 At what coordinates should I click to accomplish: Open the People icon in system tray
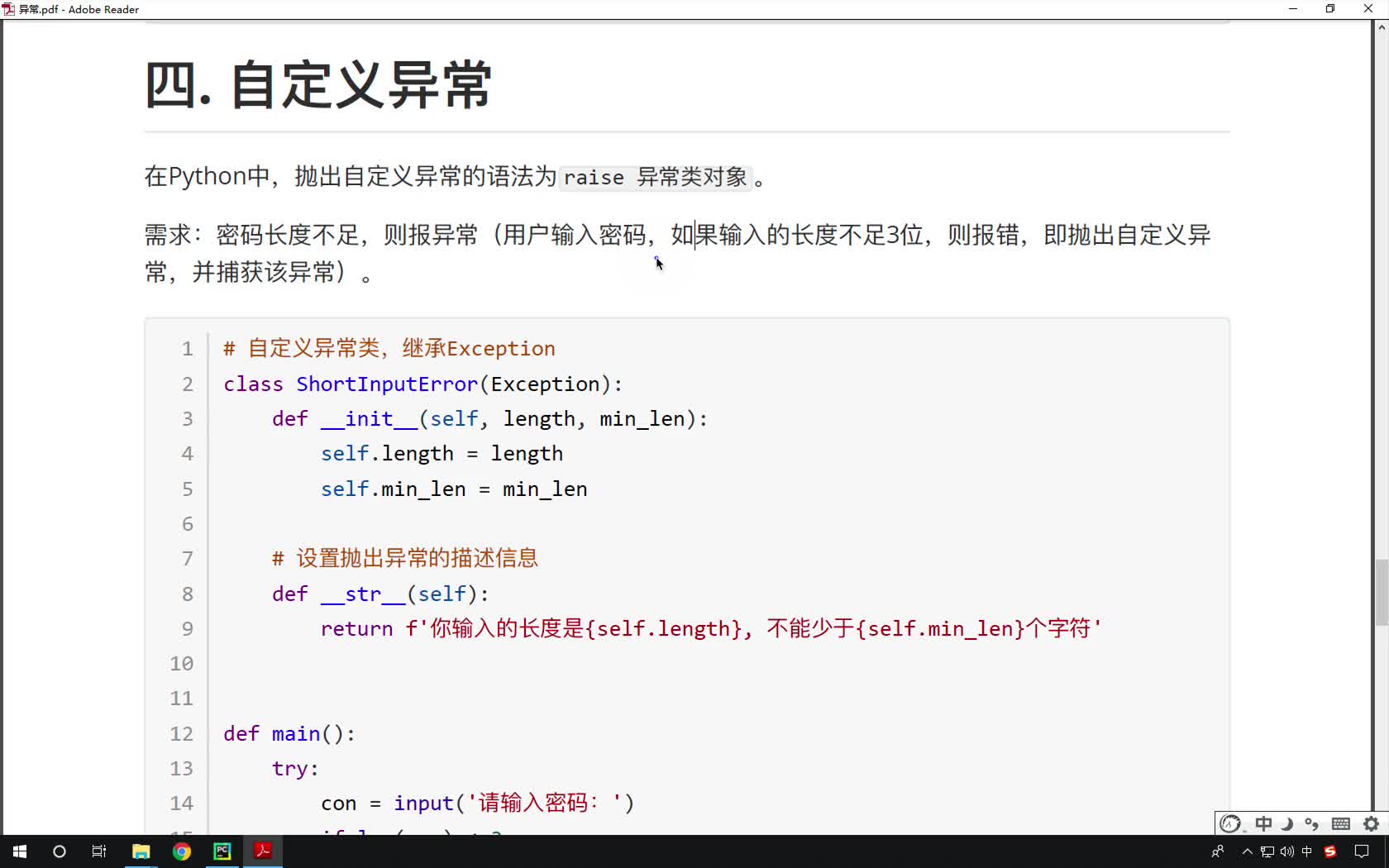pyautogui.click(x=1218, y=851)
